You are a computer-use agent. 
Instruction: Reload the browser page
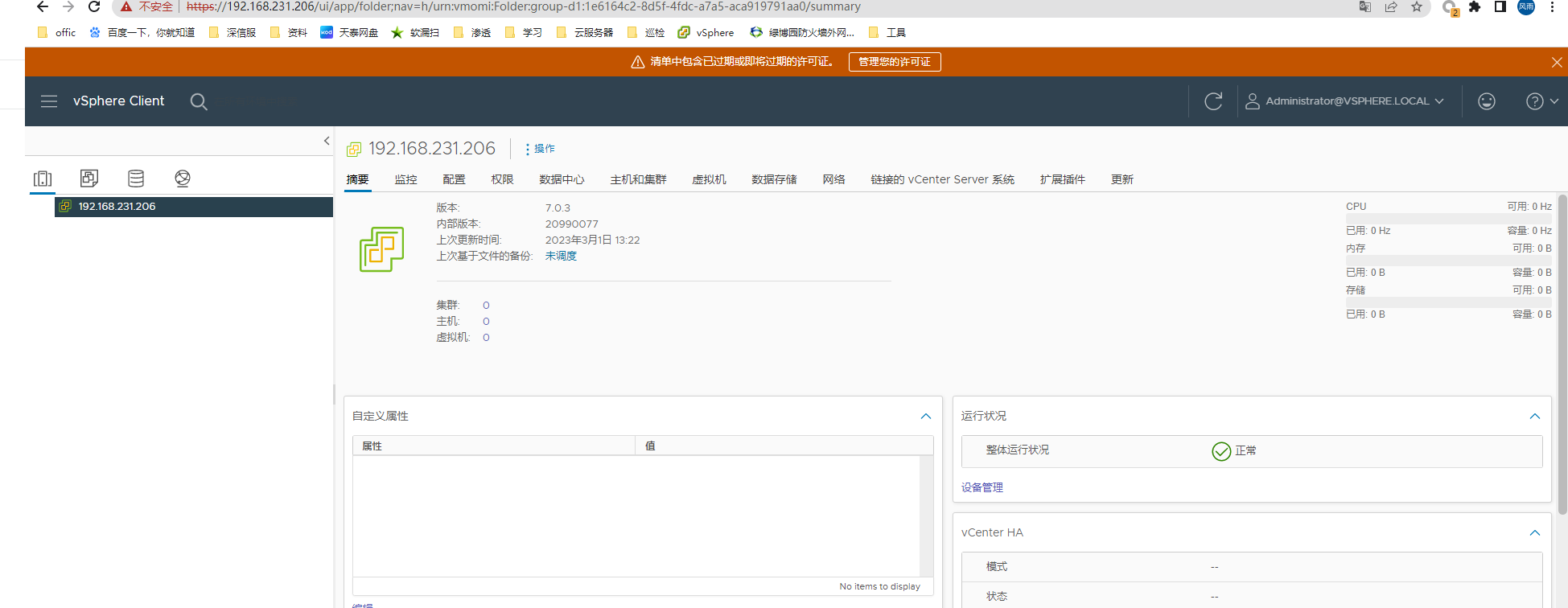click(94, 6)
